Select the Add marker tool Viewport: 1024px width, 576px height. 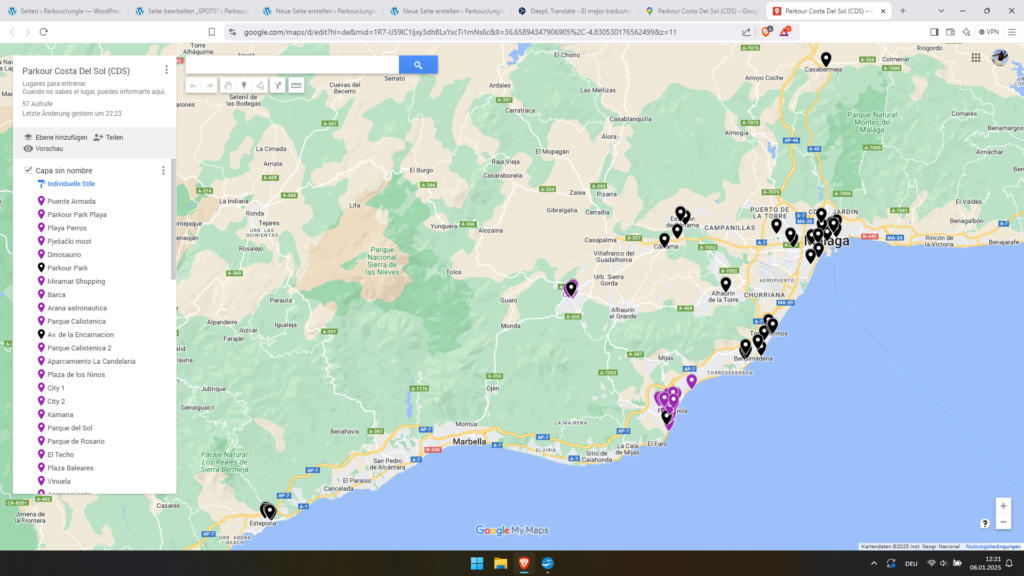tap(243, 86)
